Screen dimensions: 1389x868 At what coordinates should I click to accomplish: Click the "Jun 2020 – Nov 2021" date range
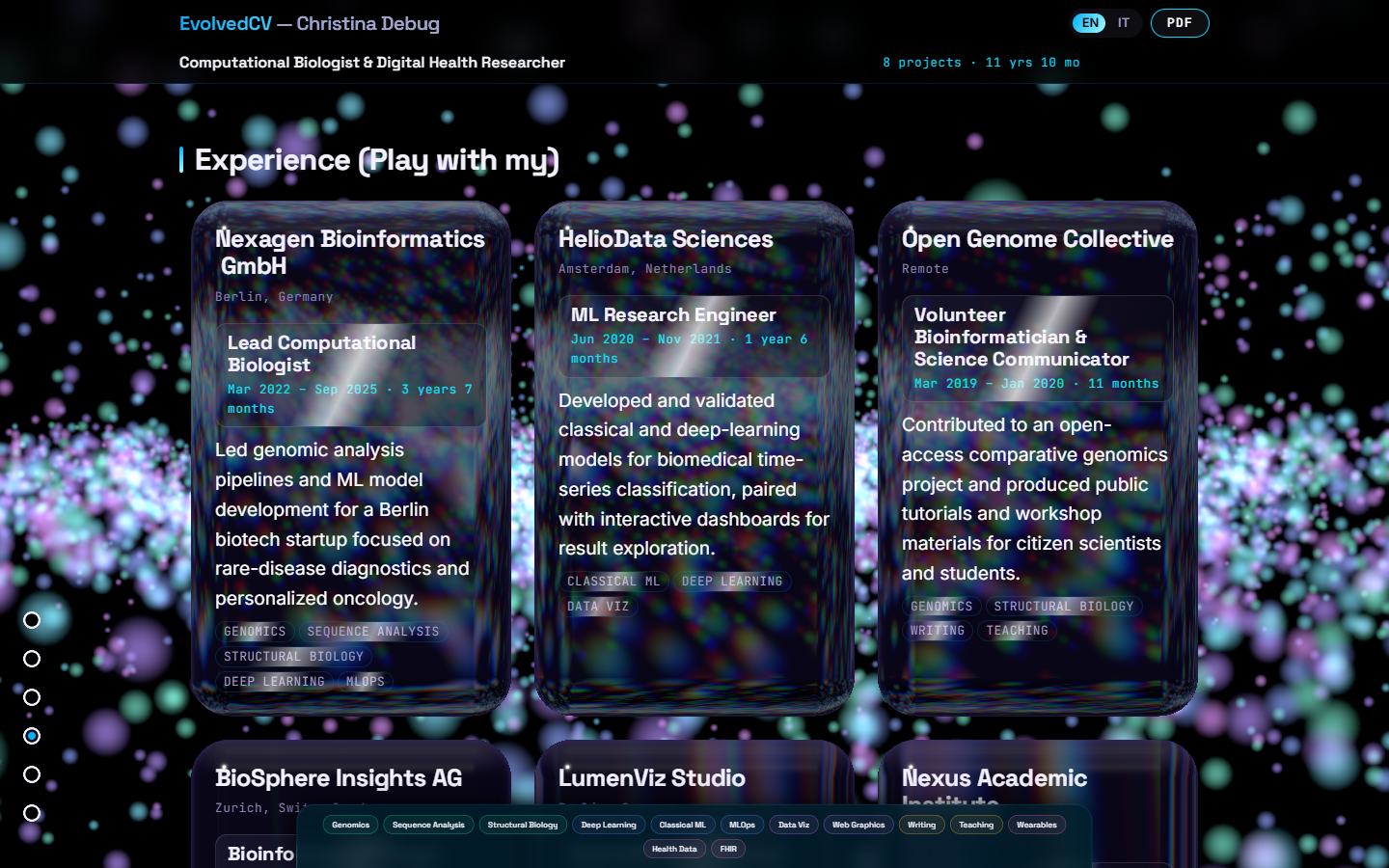click(645, 339)
